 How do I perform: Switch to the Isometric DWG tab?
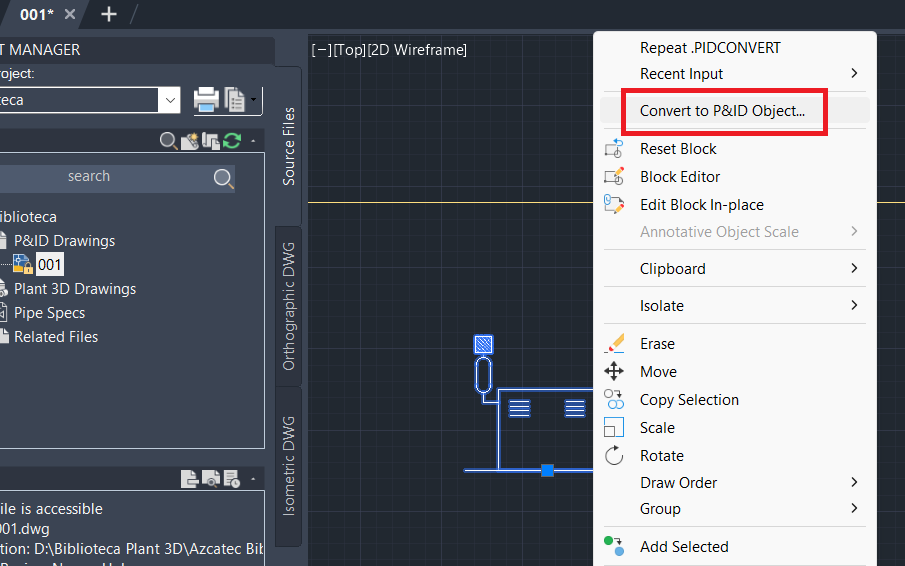pyautogui.click(x=289, y=466)
